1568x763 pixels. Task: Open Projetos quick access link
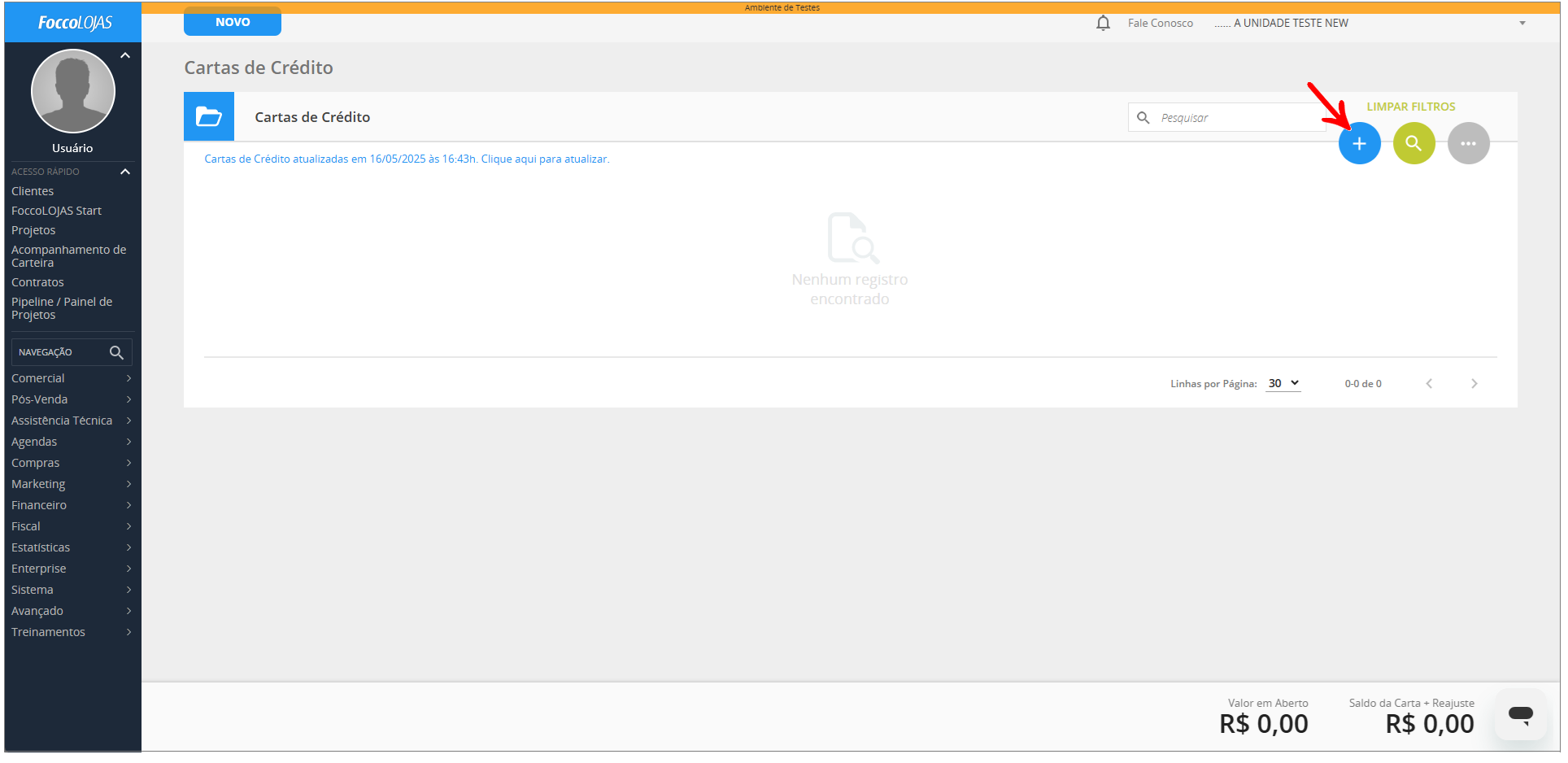(33, 230)
